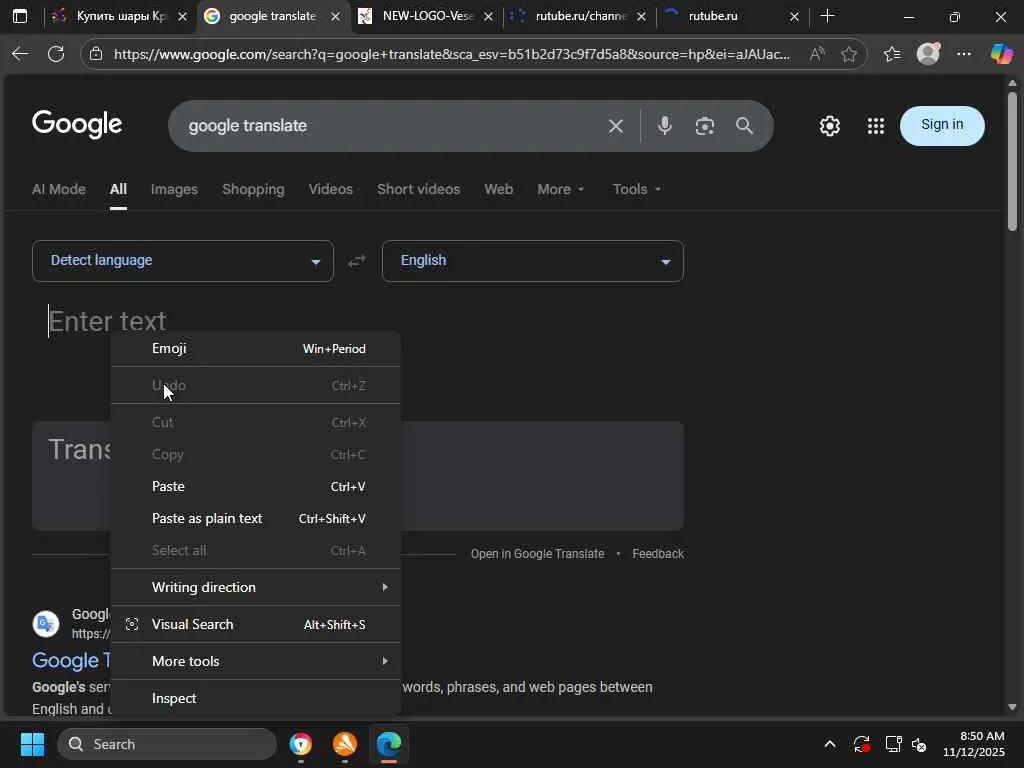Screen dimensions: 1024x768
Task: Open the tab actions menu icon
Action: click(x=20, y=16)
